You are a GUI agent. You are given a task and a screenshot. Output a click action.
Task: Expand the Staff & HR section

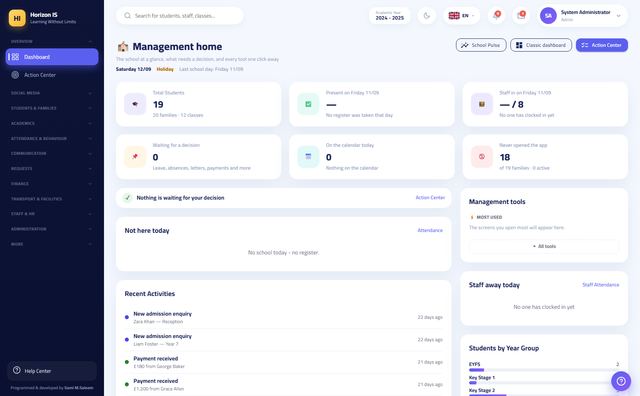tap(52, 214)
